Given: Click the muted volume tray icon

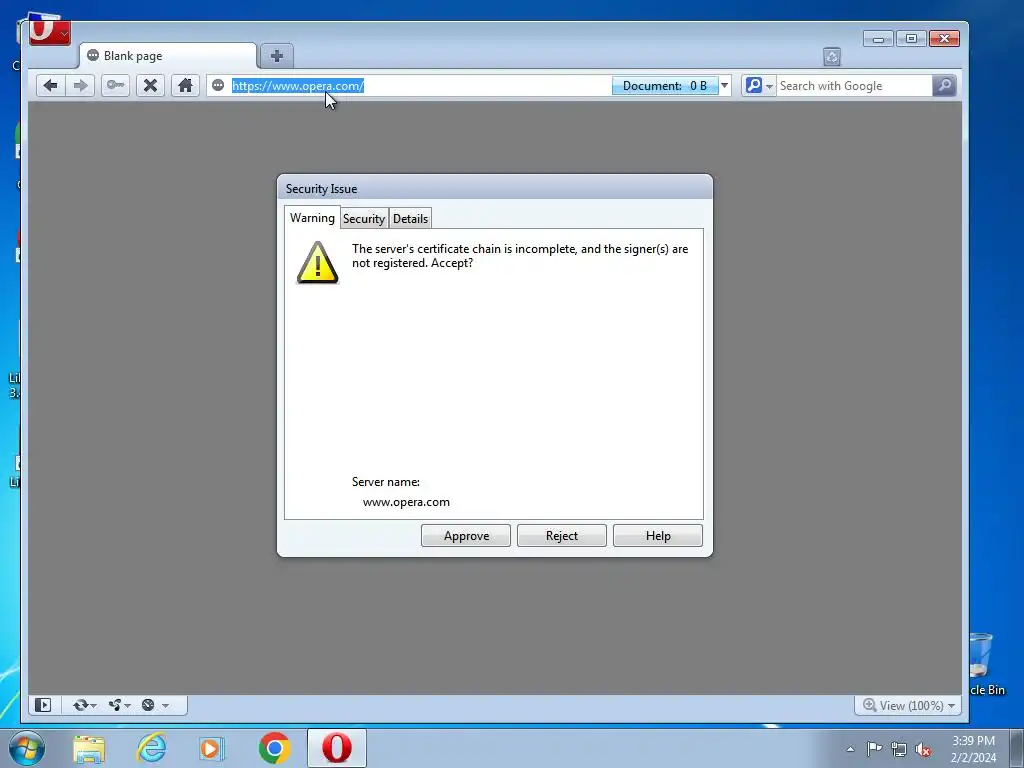Looking at the screenshot, I should pyautogui.click(x=923, y=749).
